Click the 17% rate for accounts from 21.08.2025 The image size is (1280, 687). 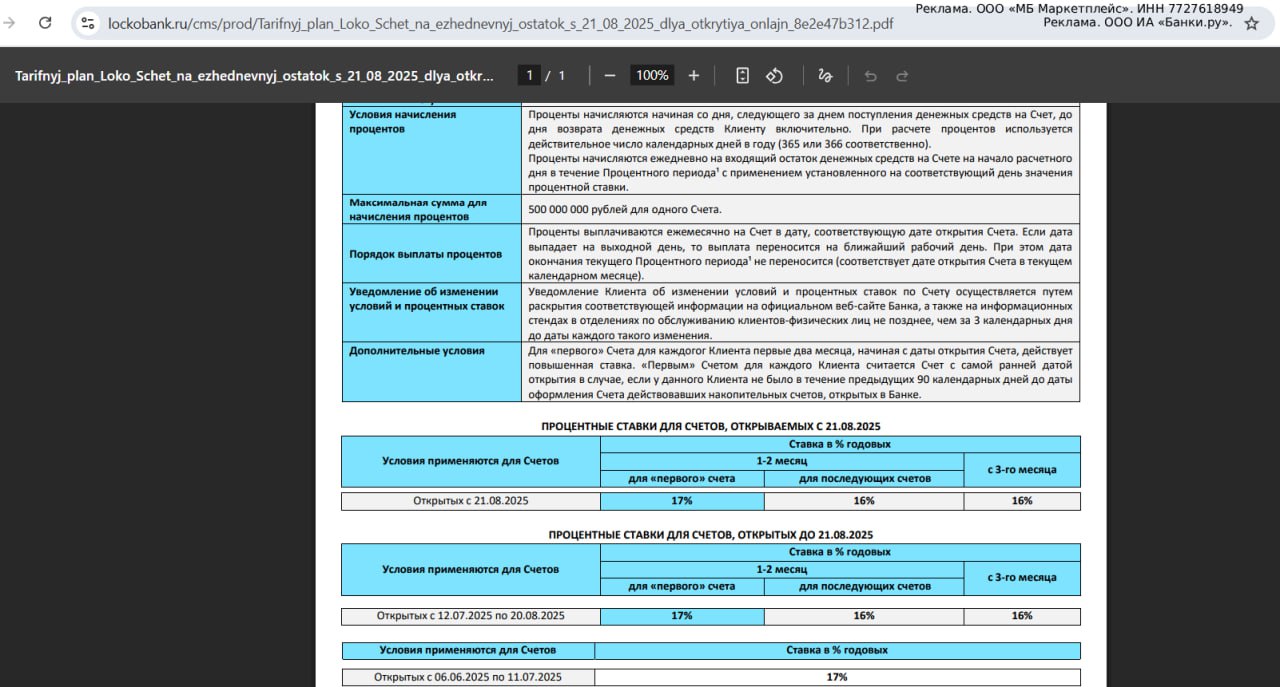pos(682,501)
